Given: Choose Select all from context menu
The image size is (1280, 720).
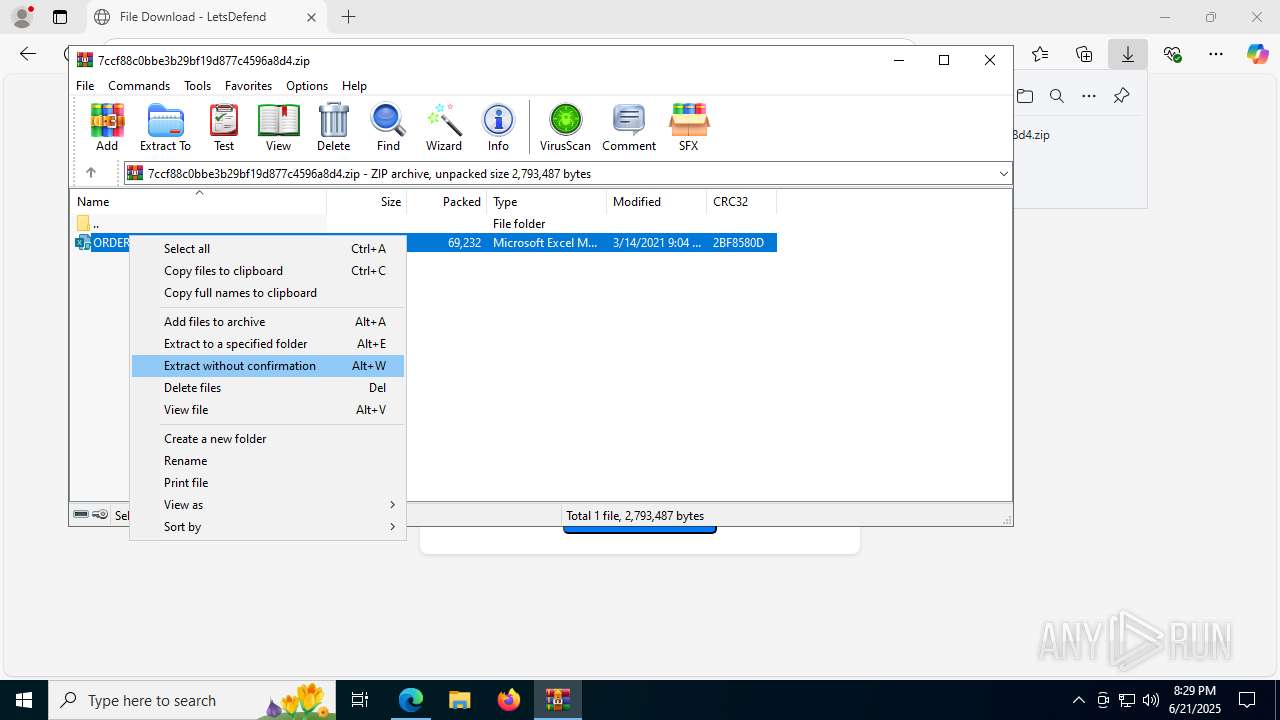Looking at the screenshot, I should coord(268,249).
